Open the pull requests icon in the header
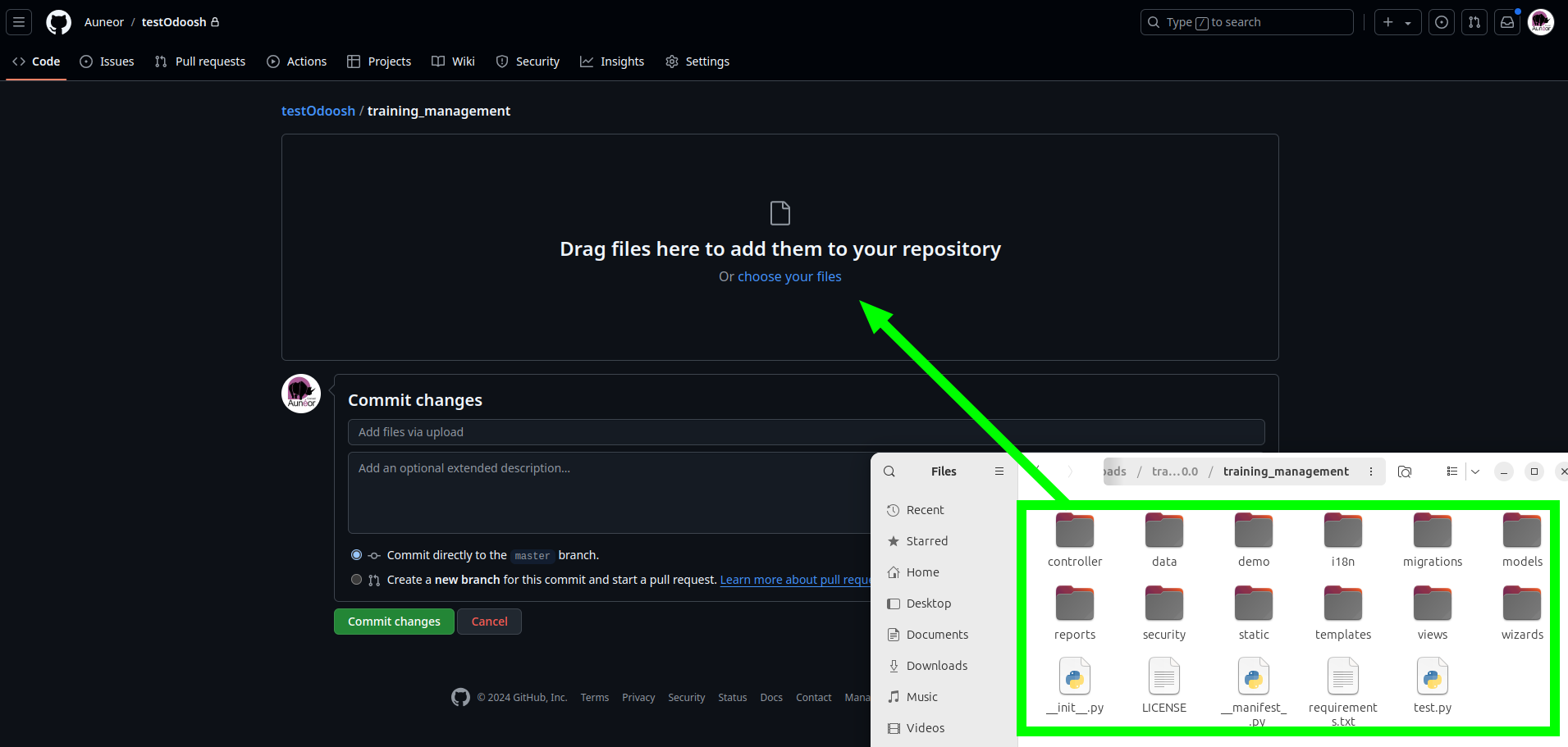The width and height of the screenshot is (1568, 747). coord(1474,22)
